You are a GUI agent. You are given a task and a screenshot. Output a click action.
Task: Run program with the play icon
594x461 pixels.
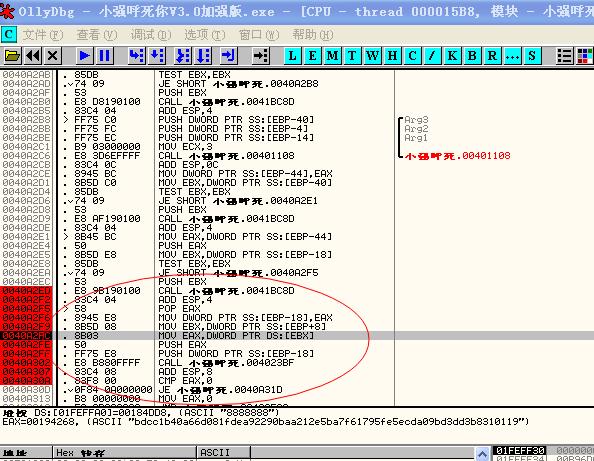click(x=84, y=56)
